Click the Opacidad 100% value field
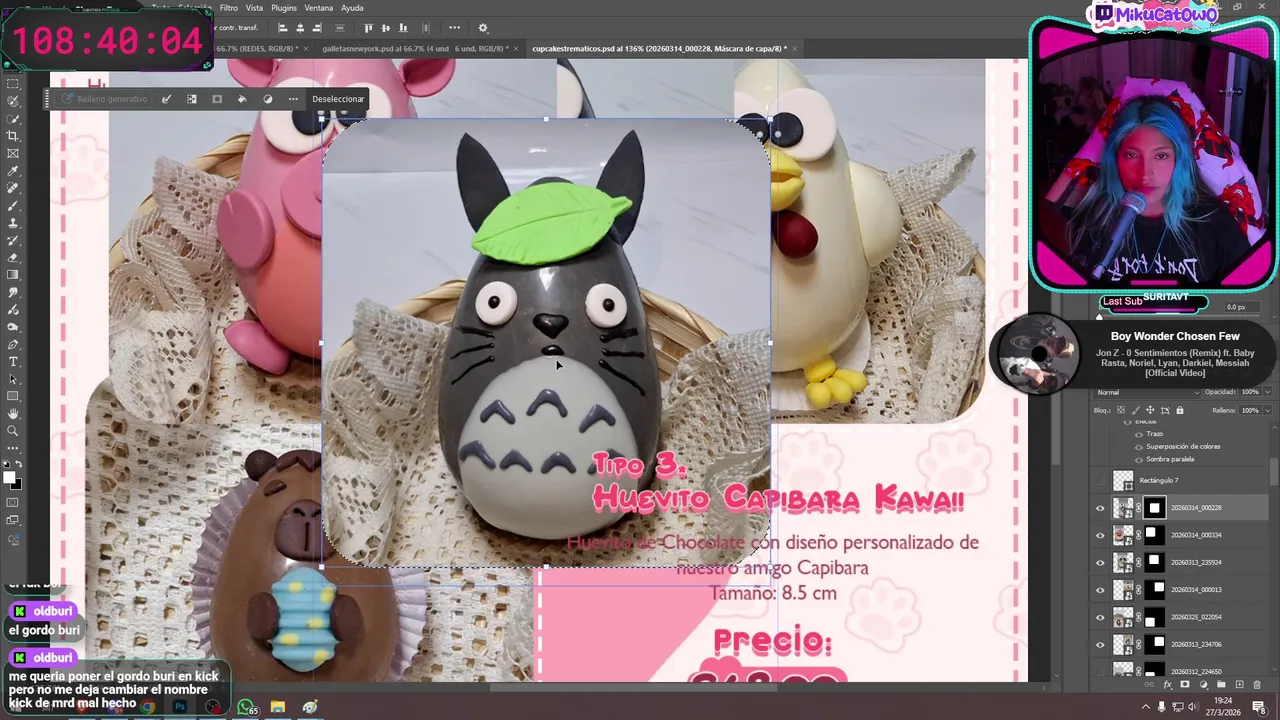This screenshot has width=1280, height=720. point(1249,392)
